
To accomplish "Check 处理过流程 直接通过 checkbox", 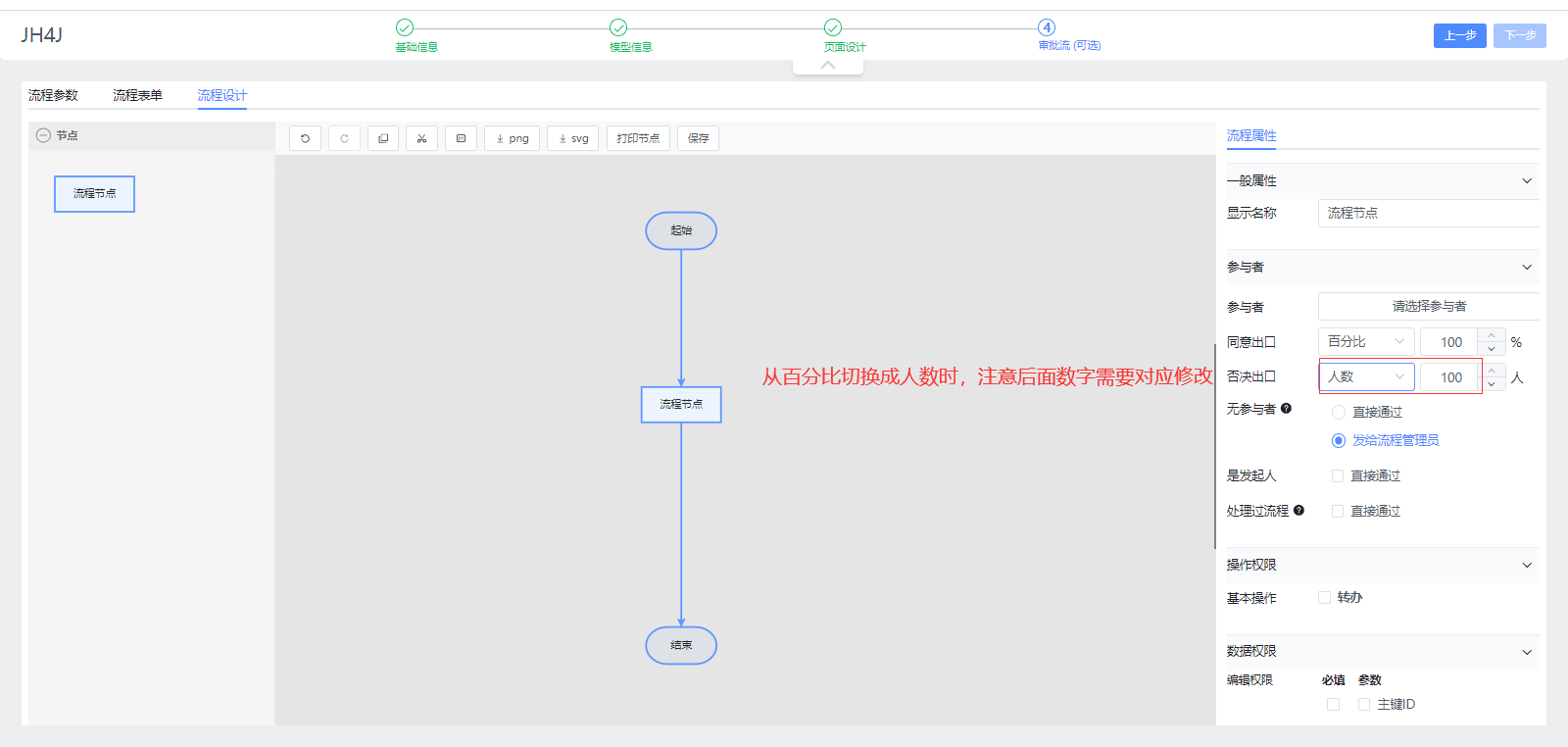I will pyautogui.click(x=1337, y=511).
